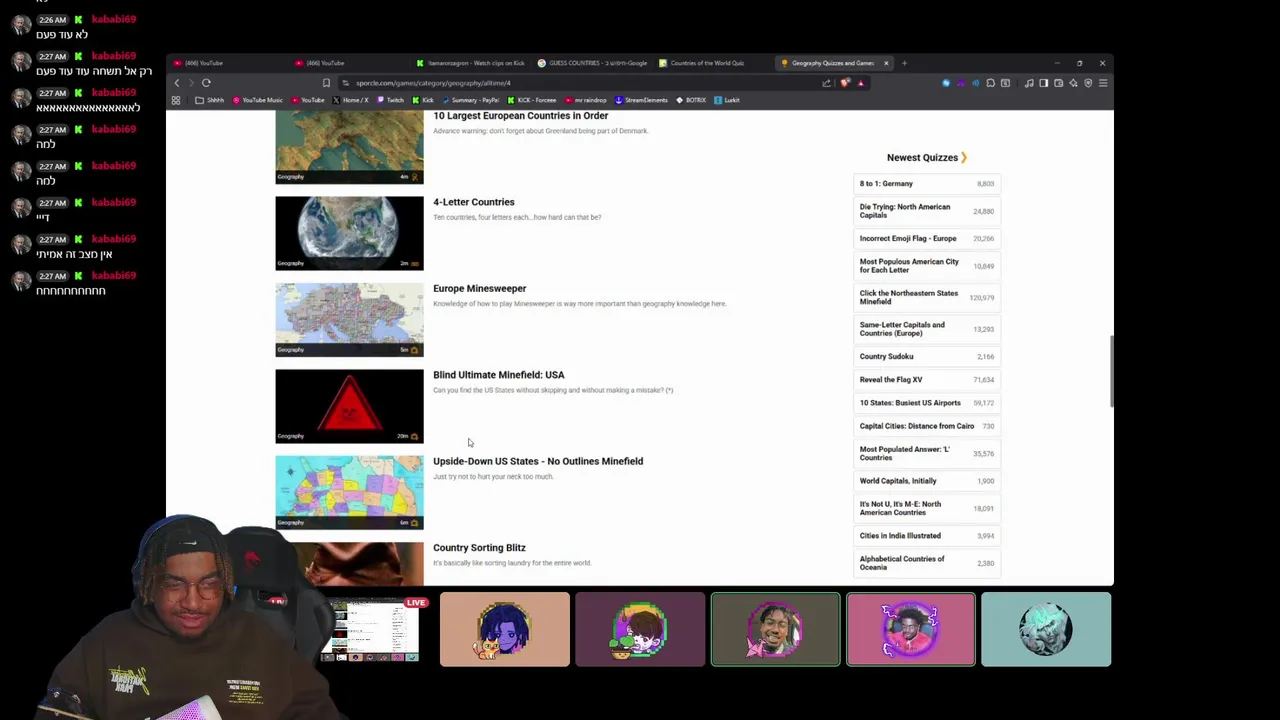
Task: Click the page's vertical scrollbar thumb
Action: pyautogui.click(x=1110, y=372)
